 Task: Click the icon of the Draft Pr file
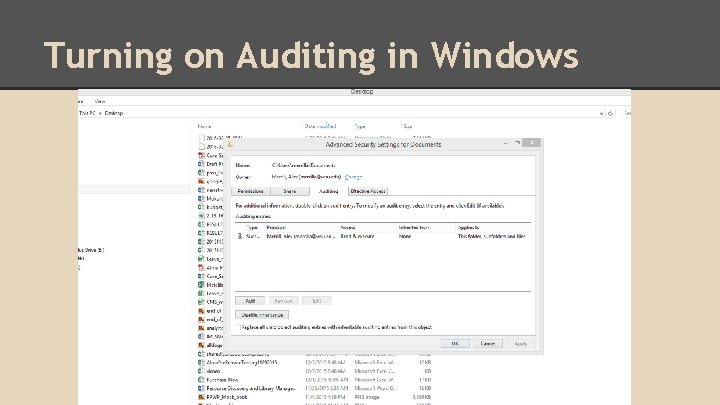pyautogui.click(x=201, y=164)
